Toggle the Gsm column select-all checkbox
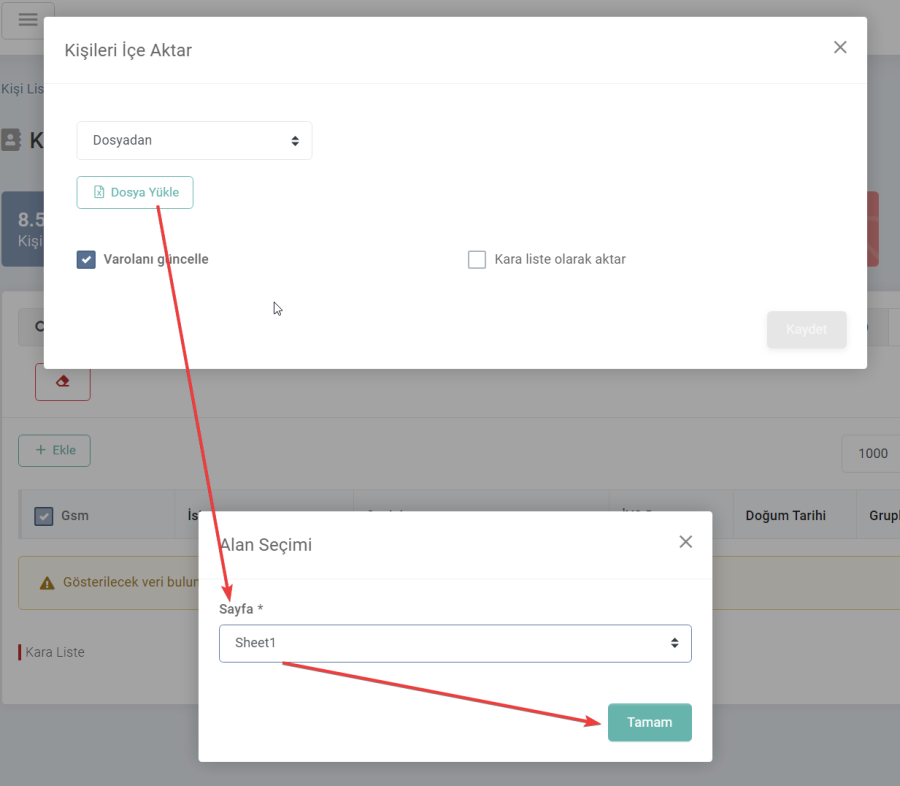The width and height of the screenshot is (900, 786). [x=44, y=516]
